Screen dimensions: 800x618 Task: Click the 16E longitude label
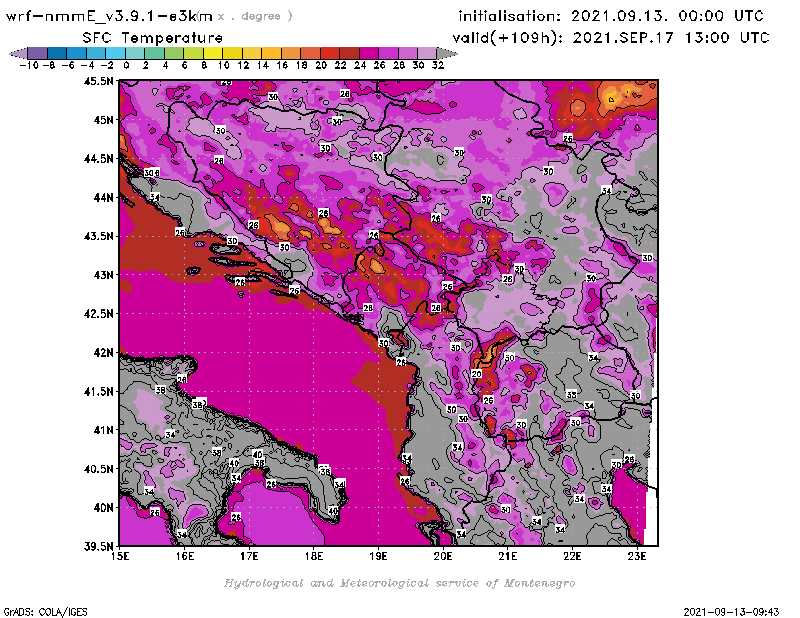[185, 556]
